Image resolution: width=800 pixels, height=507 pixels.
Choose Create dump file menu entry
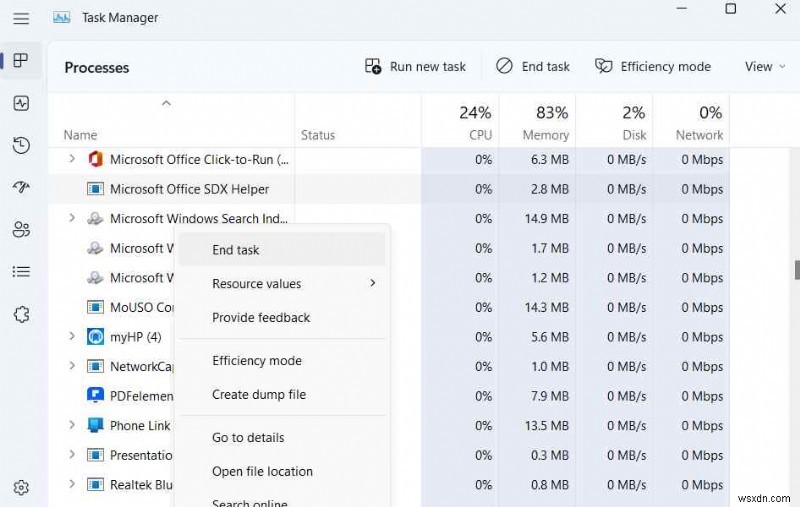pyautogui.click(x=282, y=394)
